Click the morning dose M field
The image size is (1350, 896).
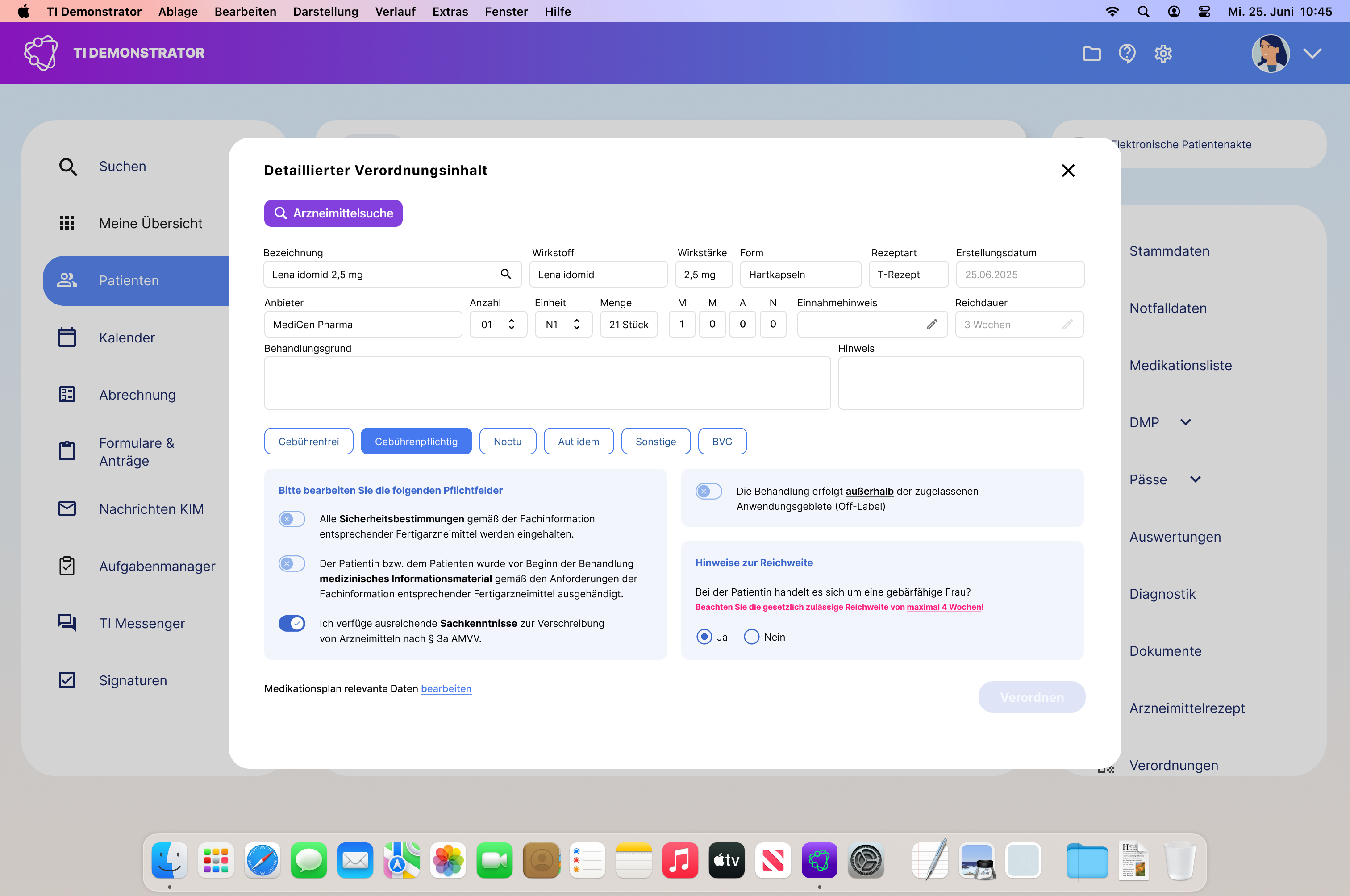(682, 325)
